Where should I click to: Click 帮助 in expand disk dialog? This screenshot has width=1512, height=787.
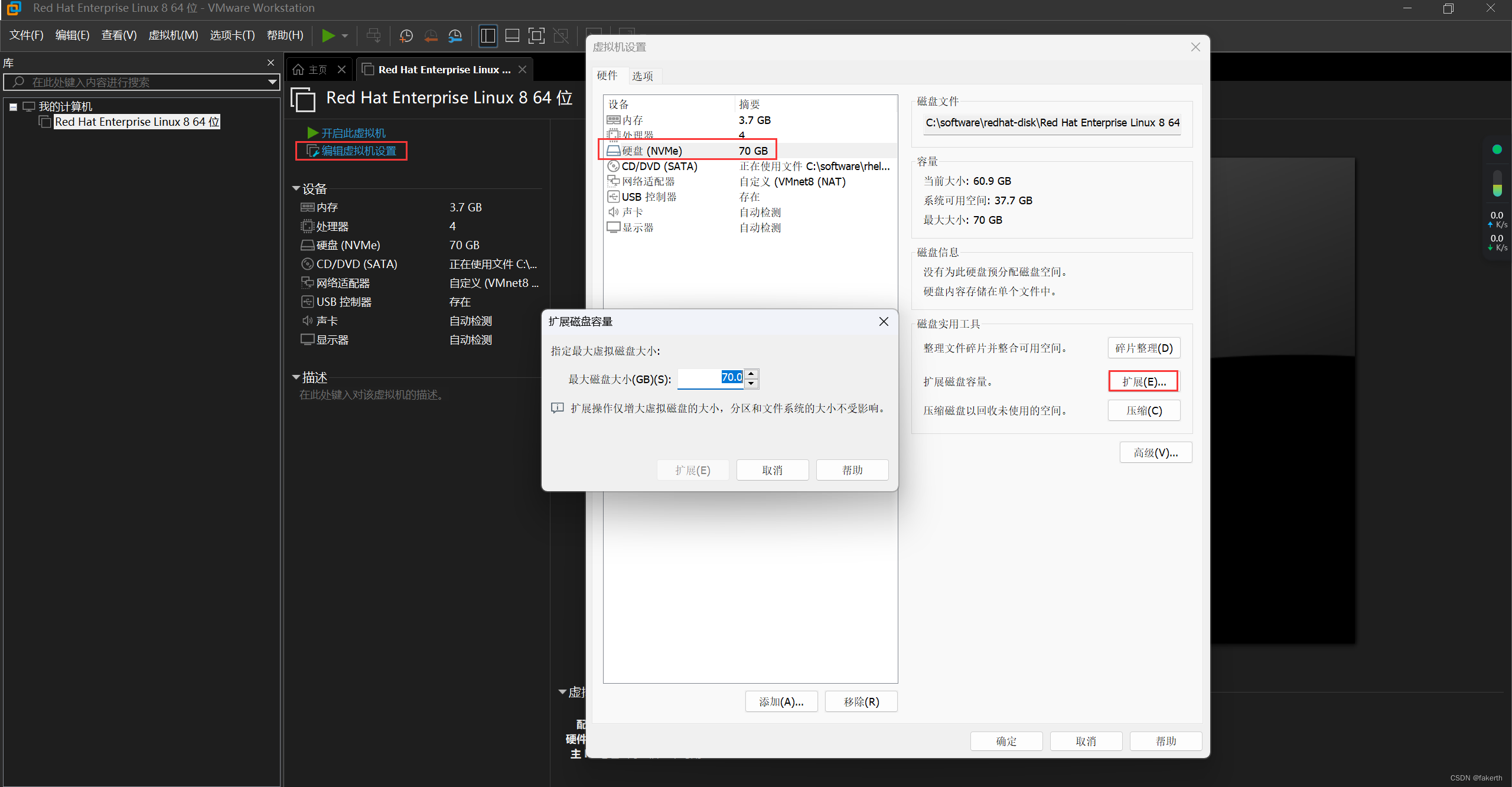coord(852,470)
